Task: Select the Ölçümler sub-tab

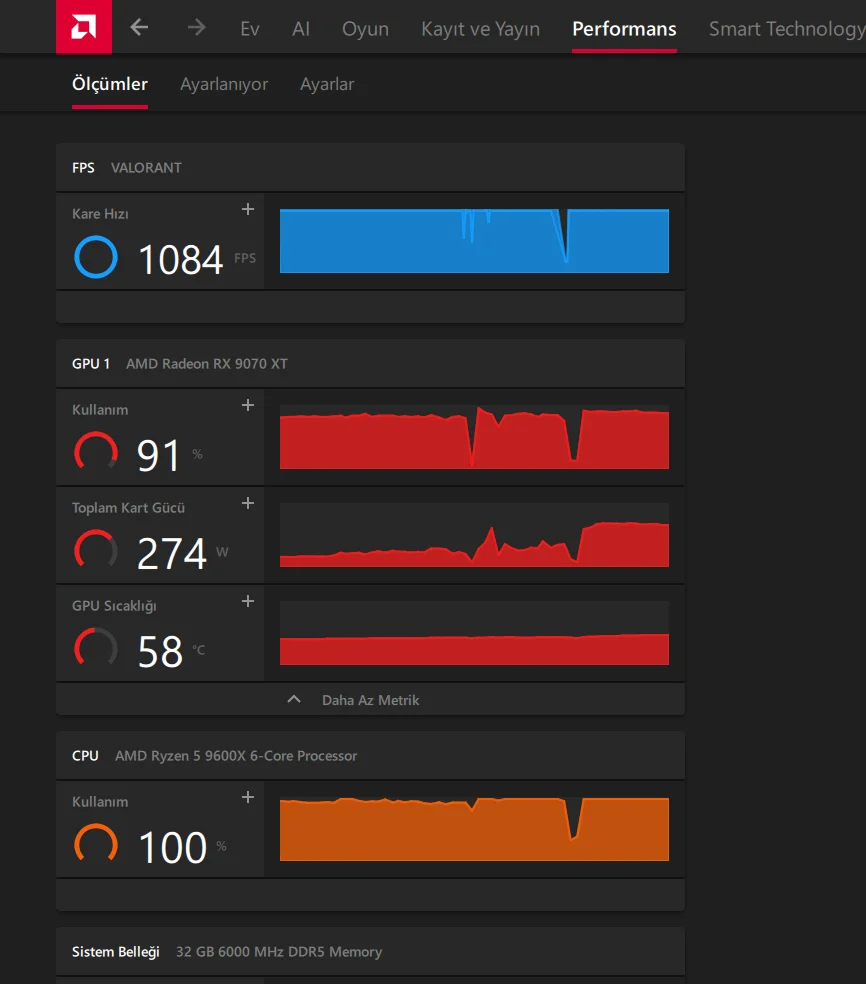Action: point(110,84)
